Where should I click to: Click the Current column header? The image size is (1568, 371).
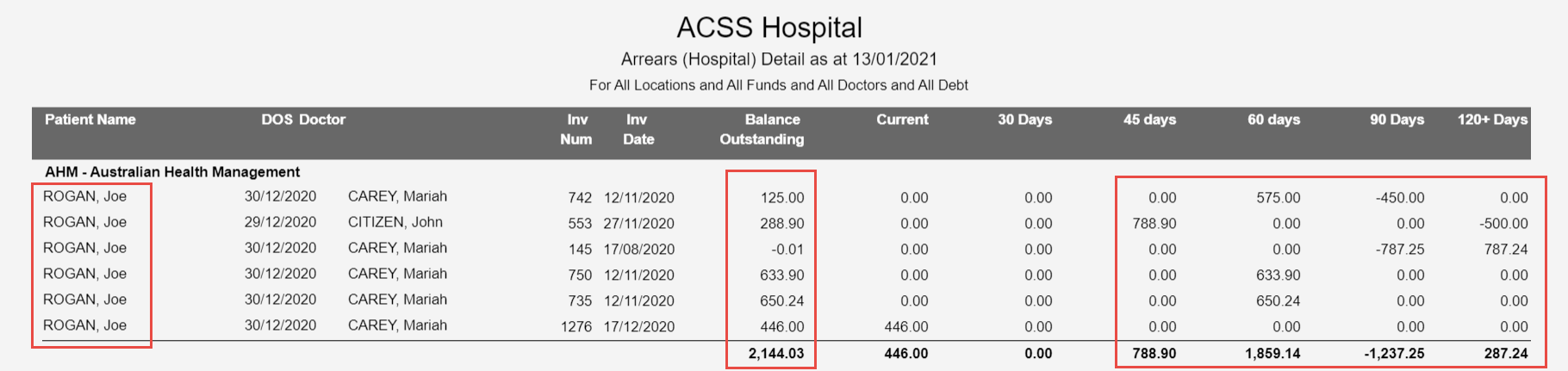pyautogui.click(x=902, y=120)
